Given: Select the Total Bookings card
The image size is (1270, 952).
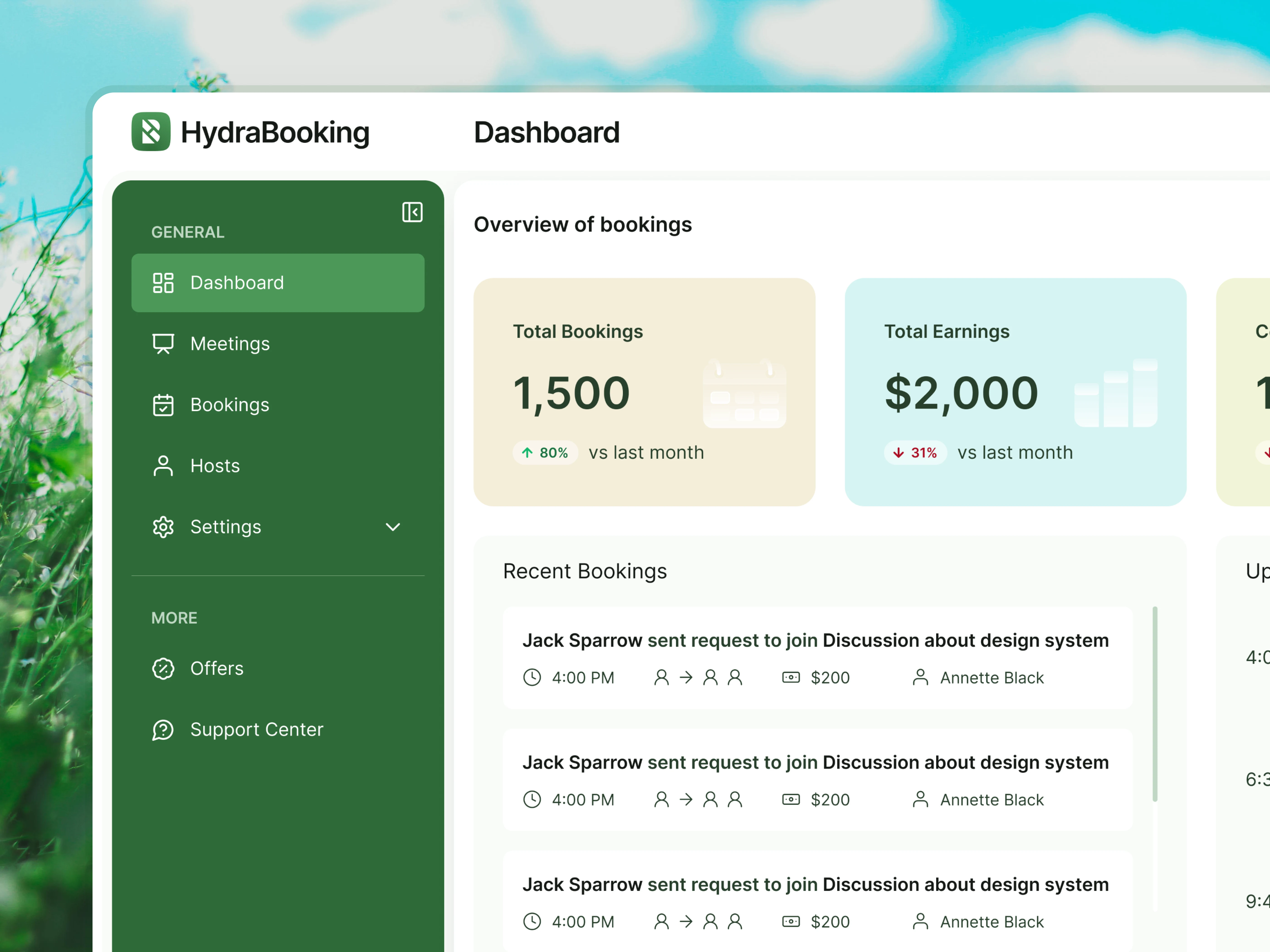Looking at the screenshot, I should 644,392.
